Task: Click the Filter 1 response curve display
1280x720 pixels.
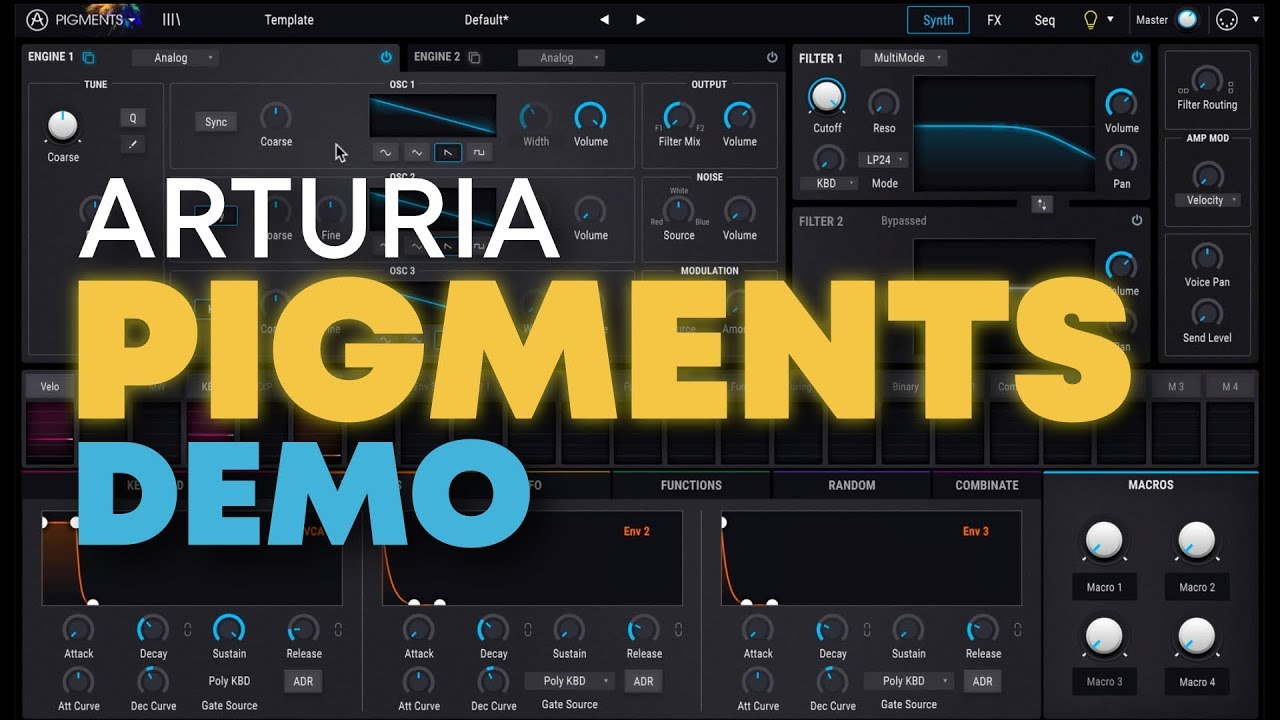Action: coord(1004,133)
